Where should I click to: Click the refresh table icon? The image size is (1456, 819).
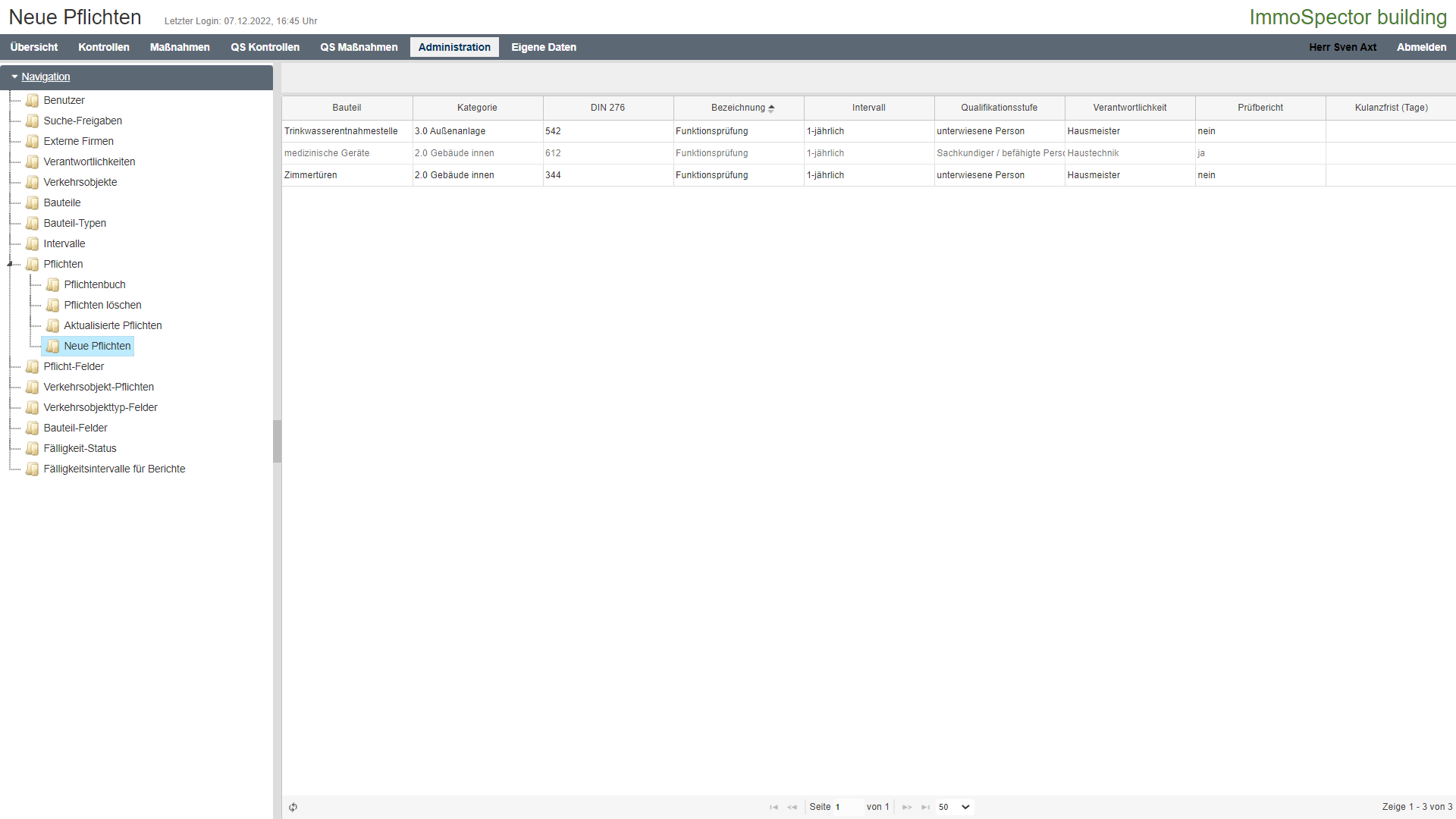[293, 807]
